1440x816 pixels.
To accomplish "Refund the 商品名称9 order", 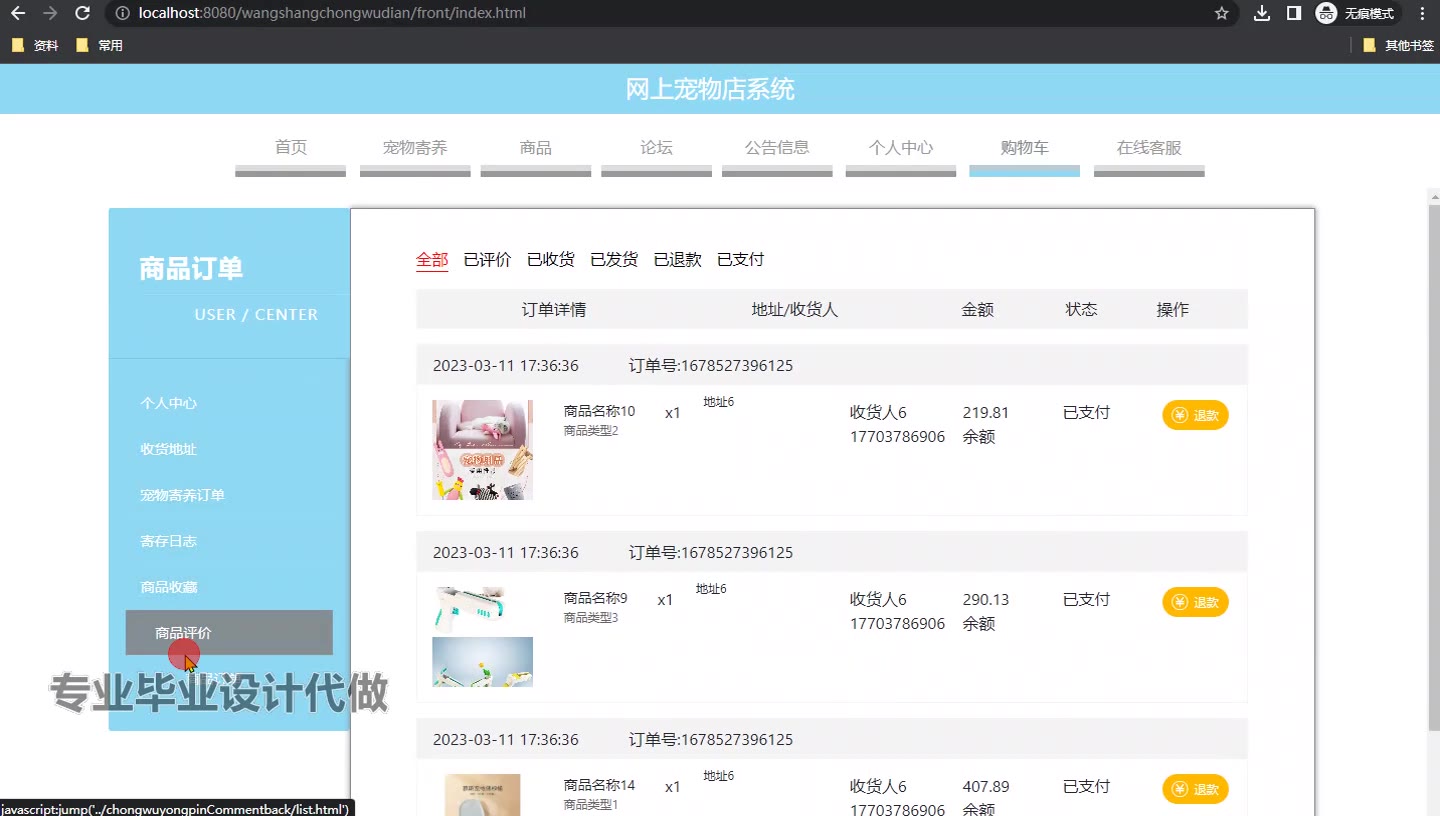I will [1195, 602].
